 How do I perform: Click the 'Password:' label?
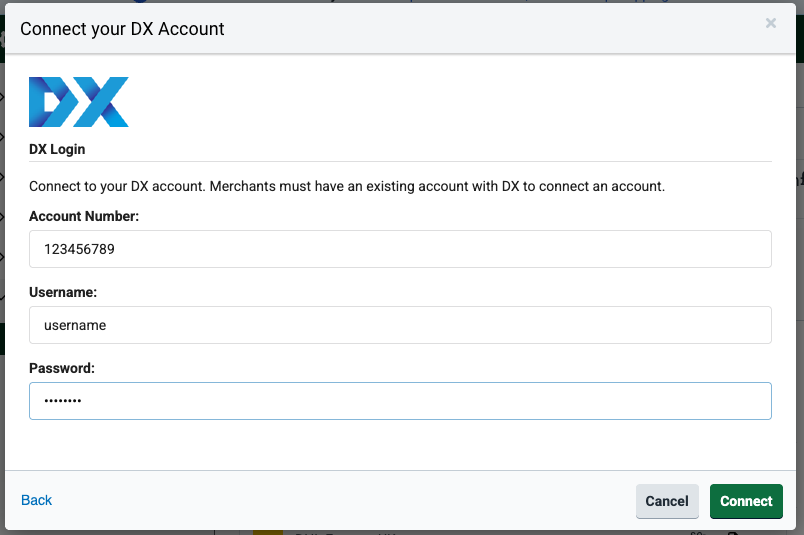point(62,368)
